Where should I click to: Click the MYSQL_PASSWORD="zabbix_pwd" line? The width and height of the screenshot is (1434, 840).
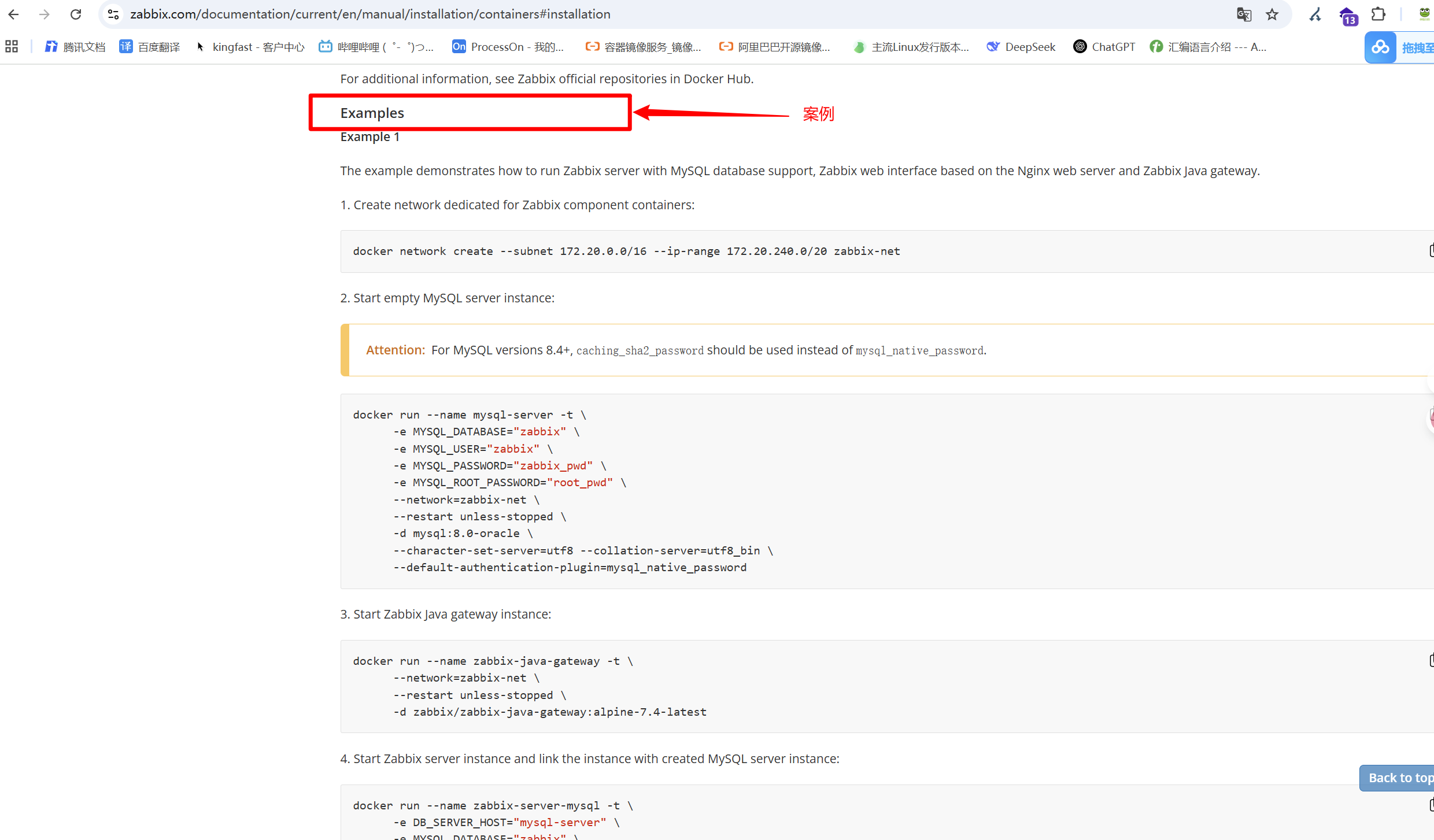pos(500,466)
